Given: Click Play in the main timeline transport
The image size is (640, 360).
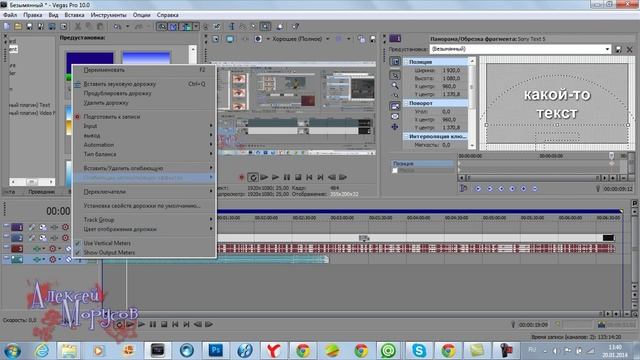Looking at the screenshot, I should [141, 324].
